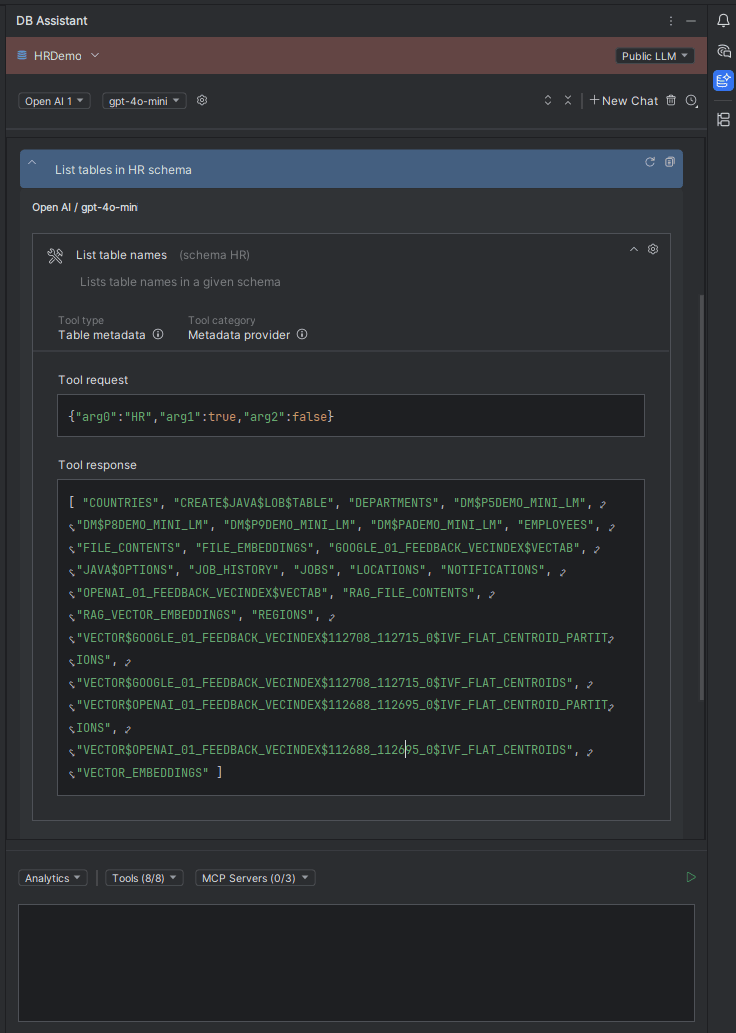The width and height of the screenshot is (736, 1033).
Task: Open the Analytics dropdown
Action: click(x=53, y=878)
